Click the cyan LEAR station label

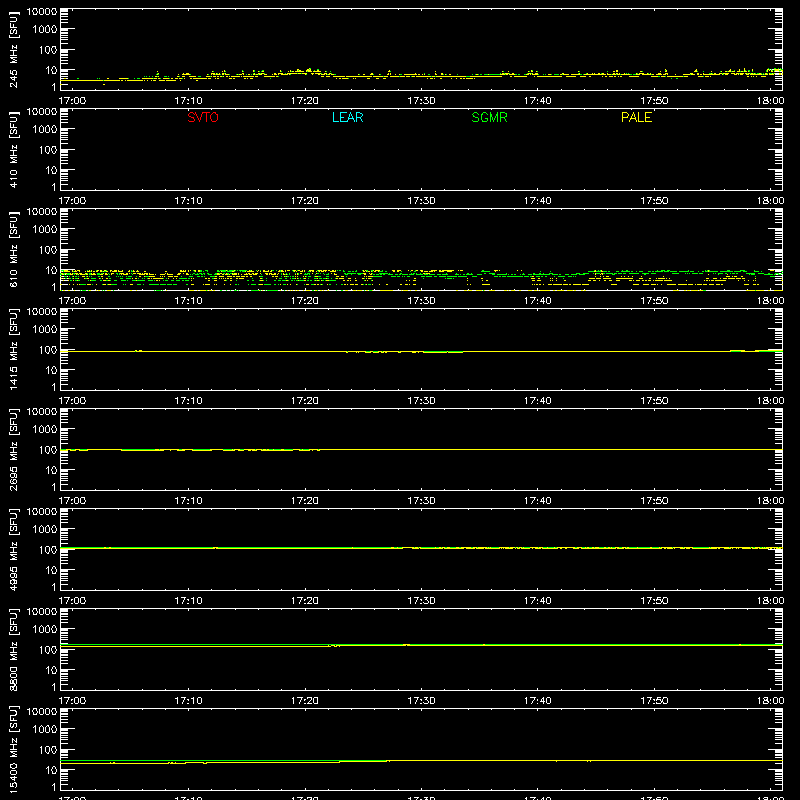(x=347, y=117)
